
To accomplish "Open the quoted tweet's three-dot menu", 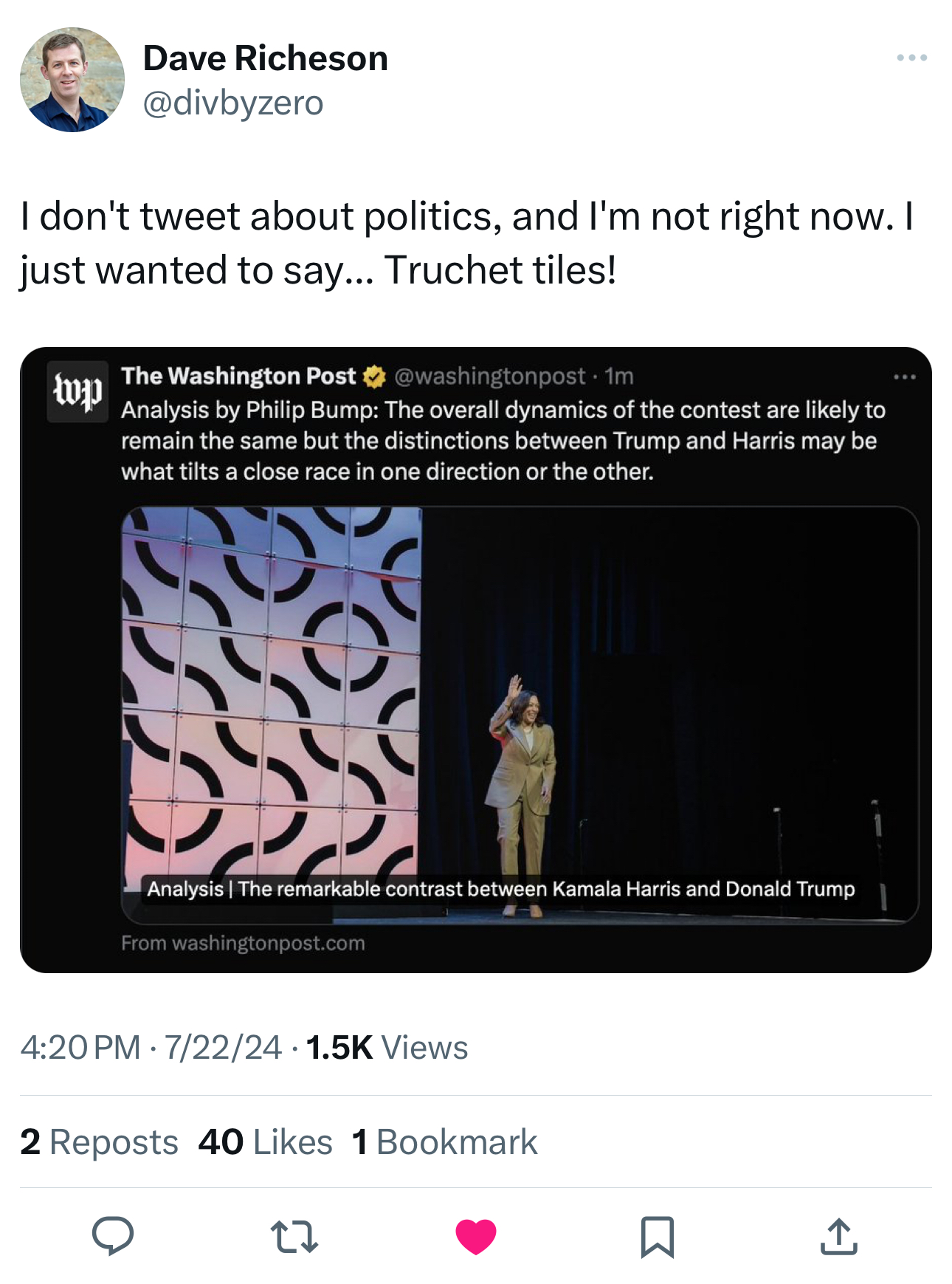I will [x=904, y=377].
